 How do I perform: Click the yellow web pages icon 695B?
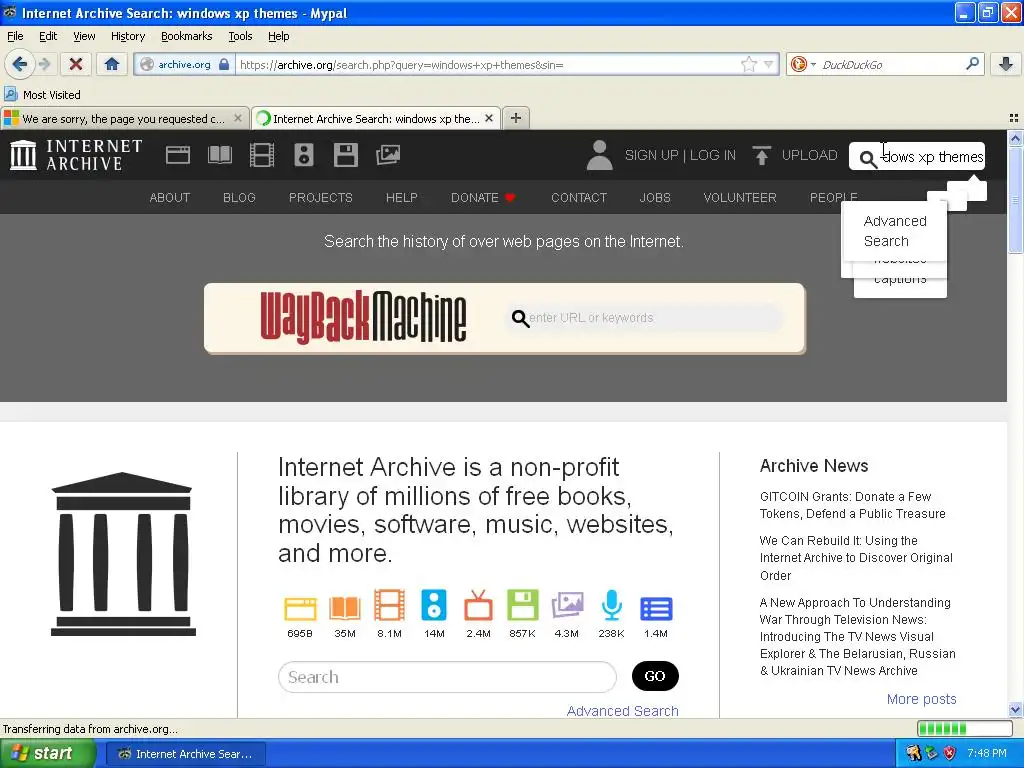[300, 608]
